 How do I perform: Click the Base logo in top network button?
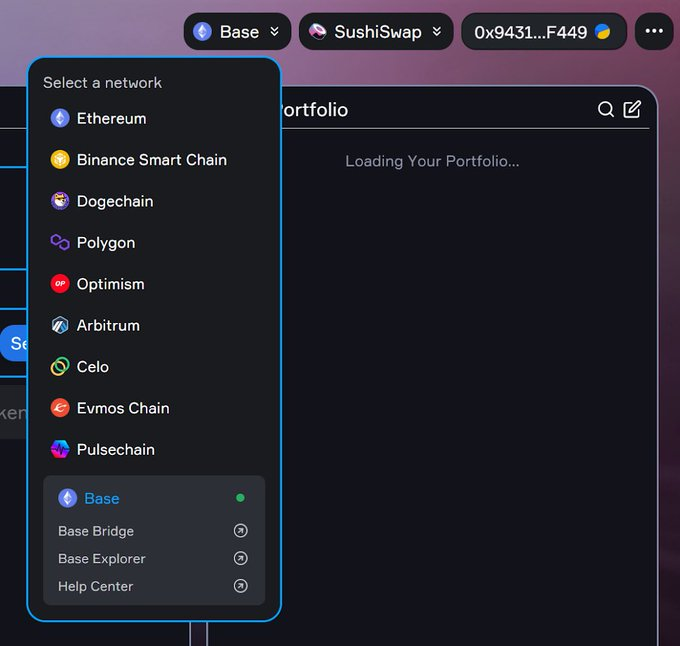click(x=202, y=32)
